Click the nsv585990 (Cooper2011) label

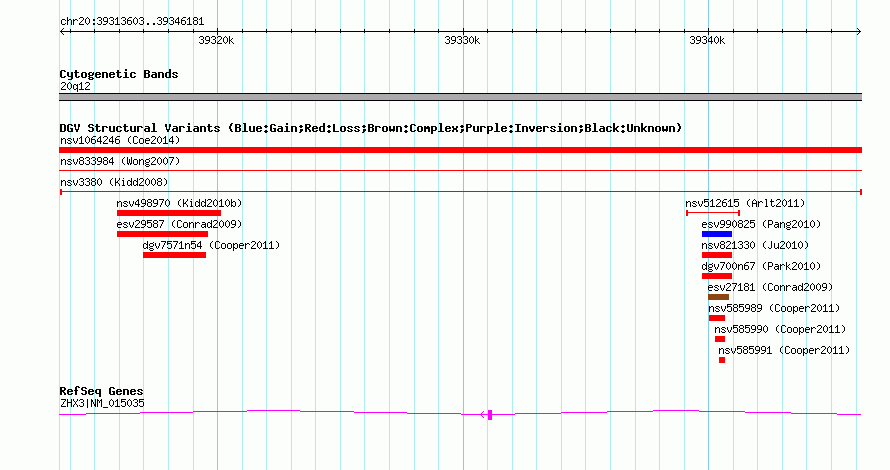click(x=780, y=329)
